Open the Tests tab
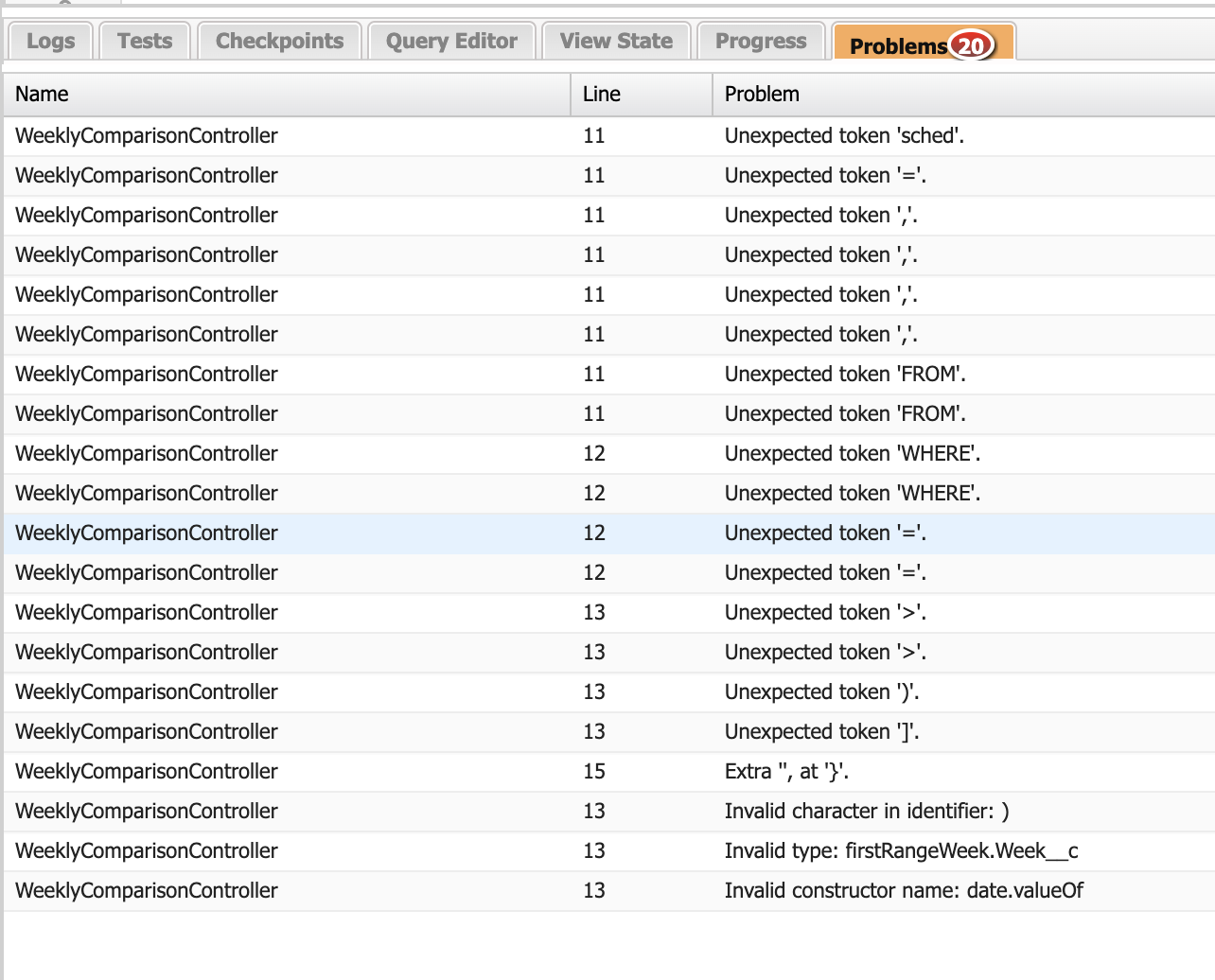Viewport: 1215px width, 980px height. click(x=145, y=42)
